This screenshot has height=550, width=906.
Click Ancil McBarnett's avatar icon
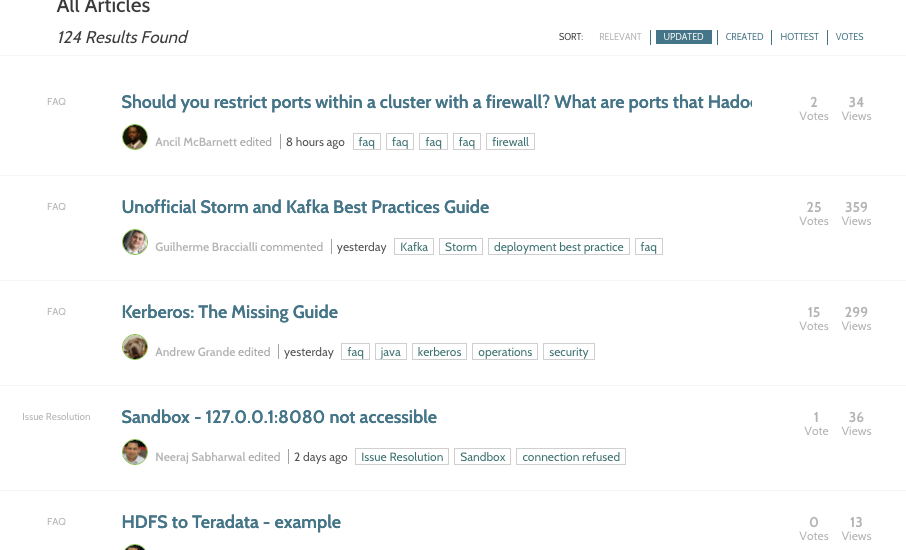tap(135, 138)
